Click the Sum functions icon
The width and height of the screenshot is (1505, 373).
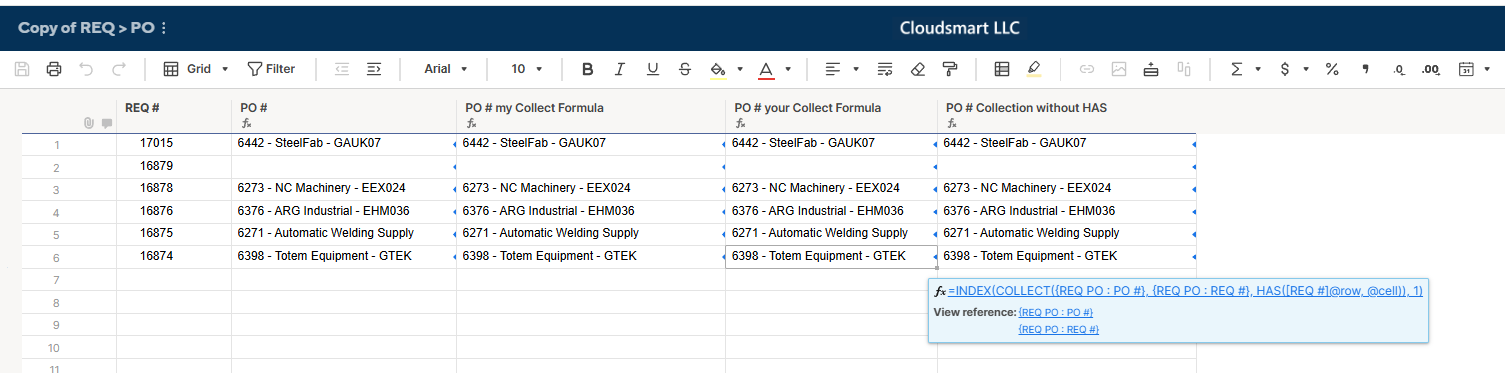click(x=1236, y=69)
